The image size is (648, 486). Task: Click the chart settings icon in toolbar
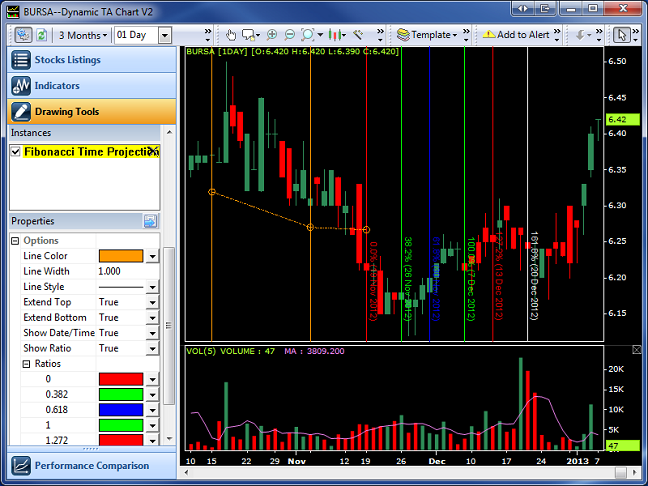click(x=24, y=35)
